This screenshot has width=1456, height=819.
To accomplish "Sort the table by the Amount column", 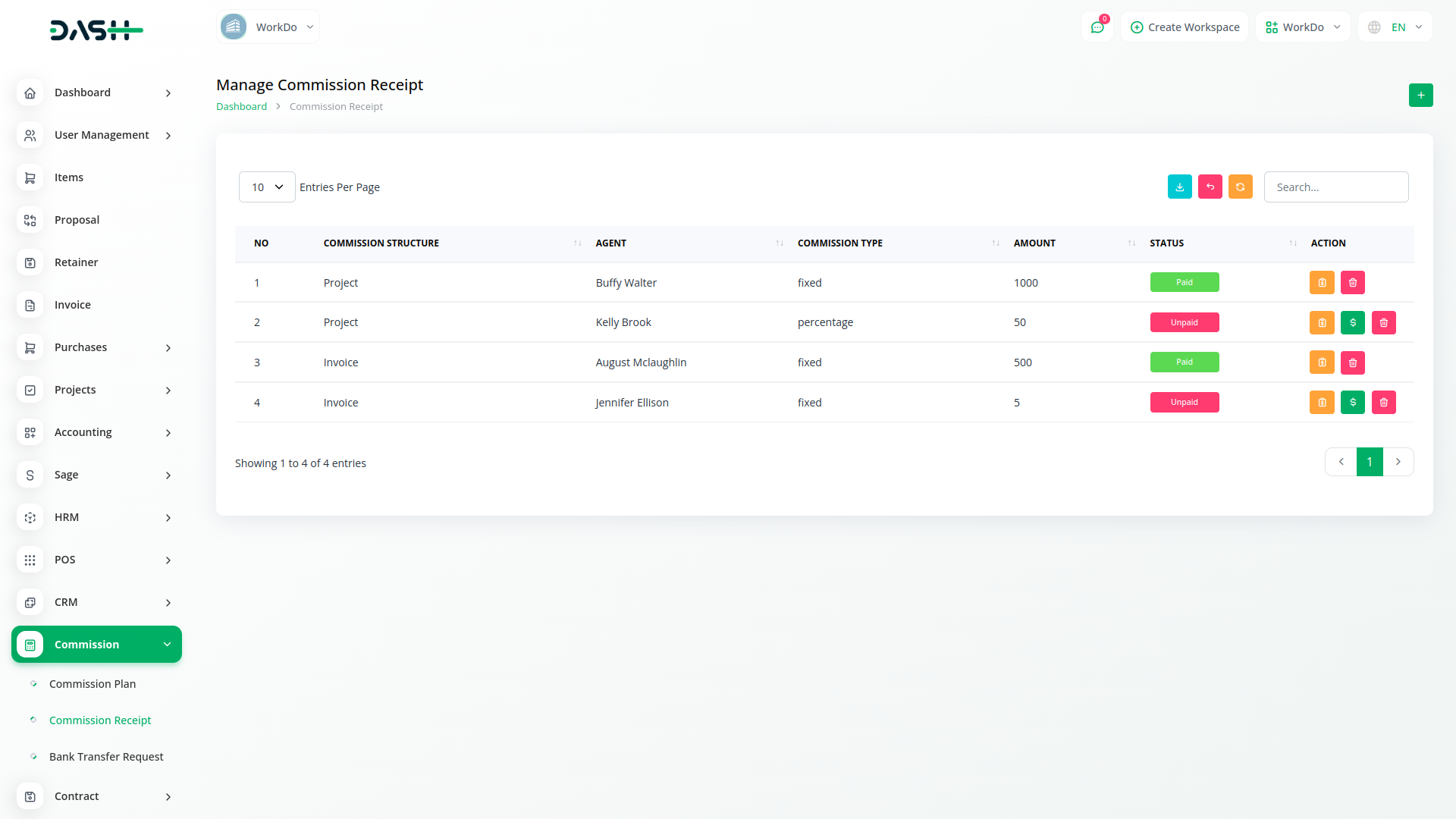I will [x=1034, y=243].
